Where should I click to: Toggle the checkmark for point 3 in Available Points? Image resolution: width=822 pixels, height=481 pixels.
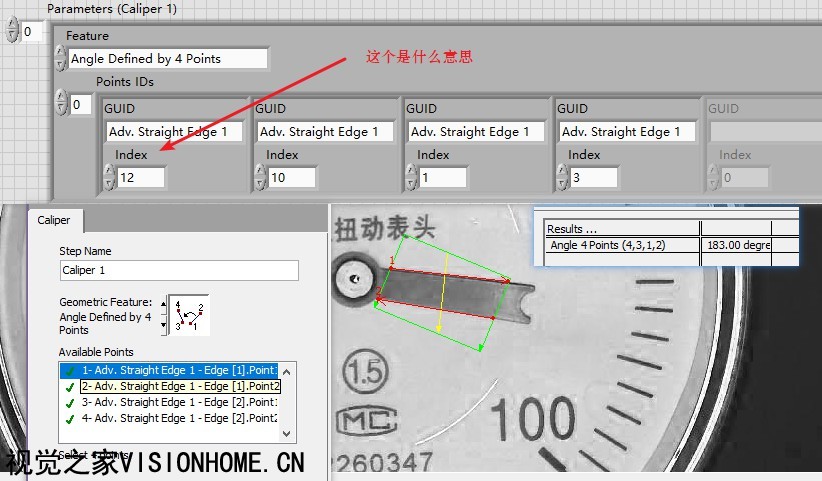click(x=69, y=403)
